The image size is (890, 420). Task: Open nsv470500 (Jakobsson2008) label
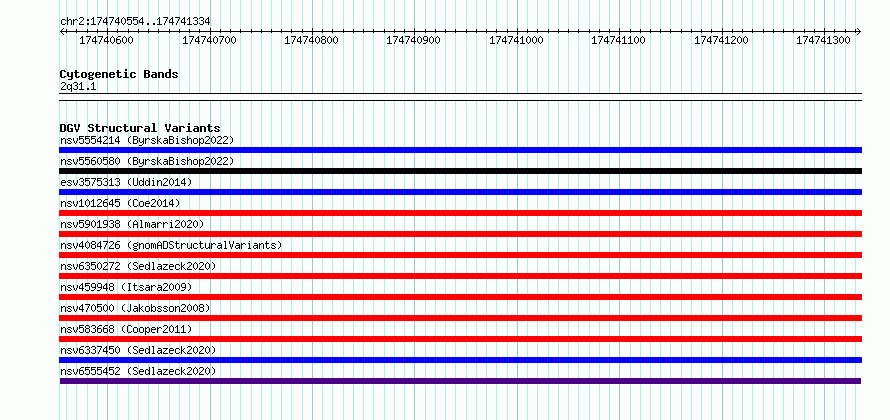[135, 308]
